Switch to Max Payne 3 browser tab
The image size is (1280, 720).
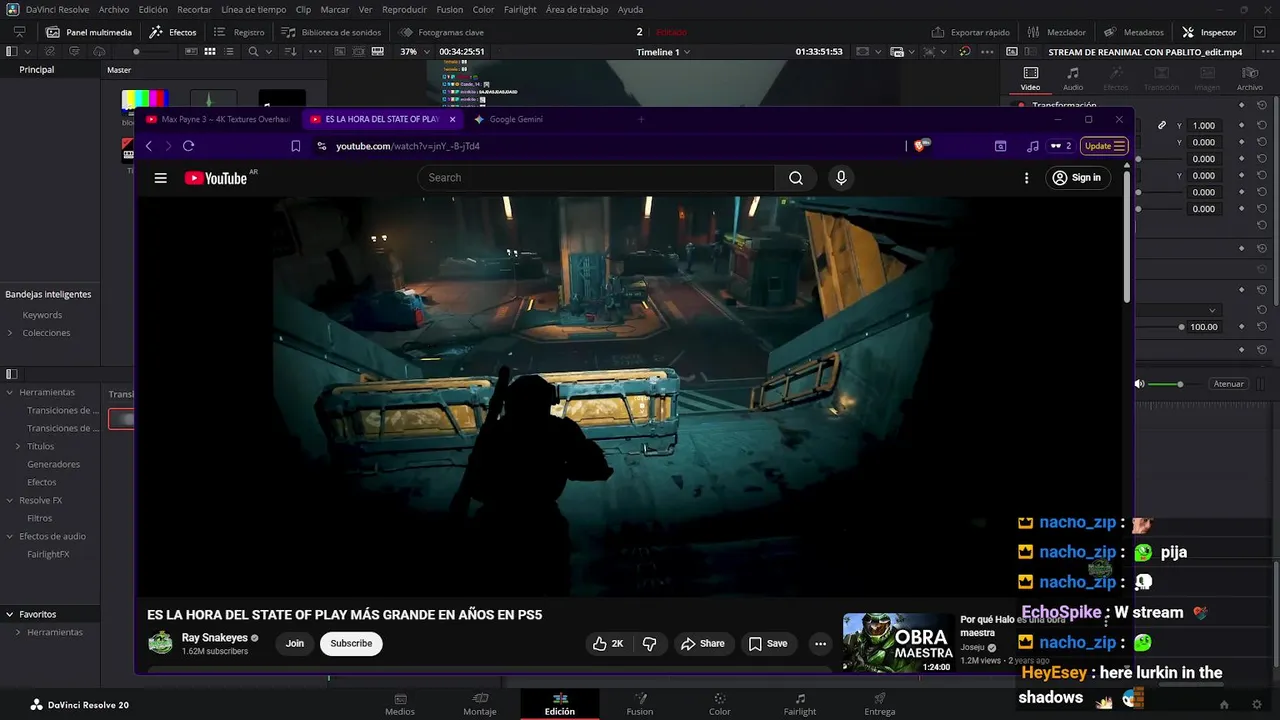tap(217, 119)
